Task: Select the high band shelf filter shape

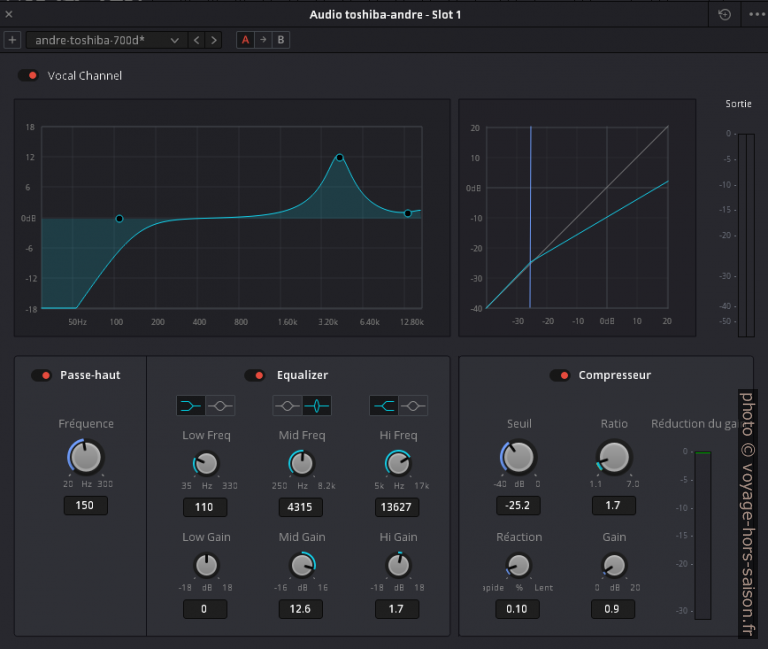Action: (383, 405)
